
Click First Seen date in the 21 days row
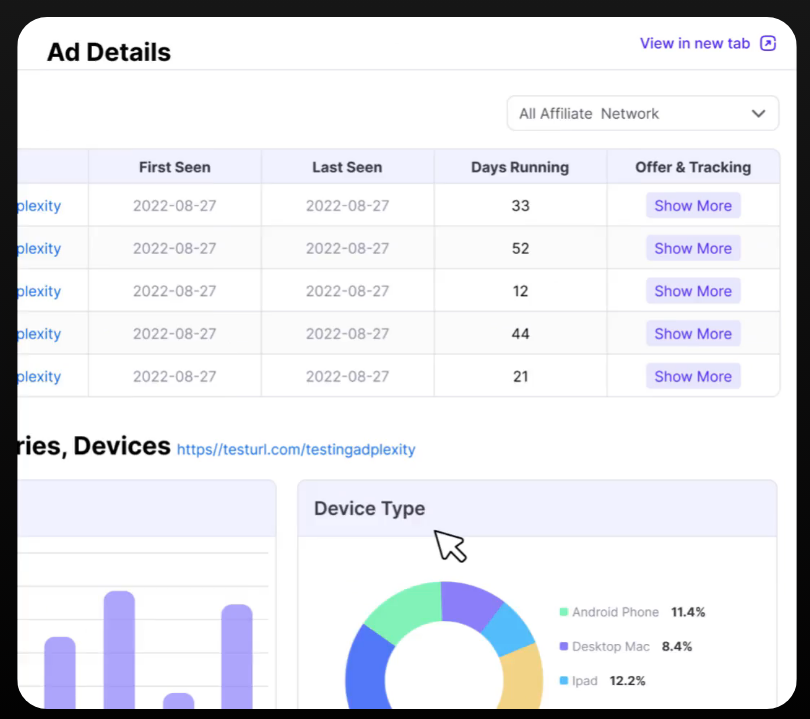pos(175,377)
